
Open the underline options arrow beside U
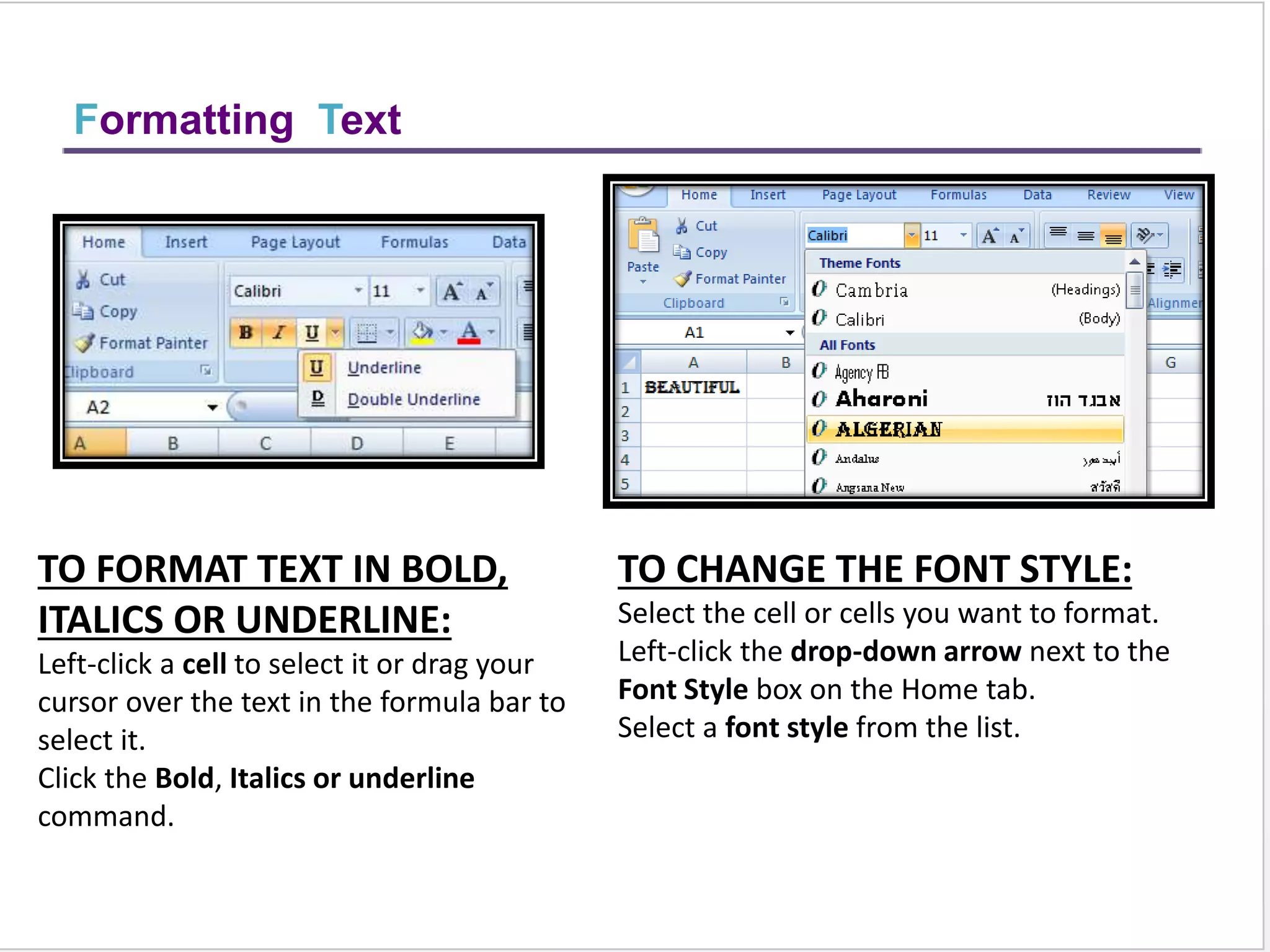[x=335, y=333]
